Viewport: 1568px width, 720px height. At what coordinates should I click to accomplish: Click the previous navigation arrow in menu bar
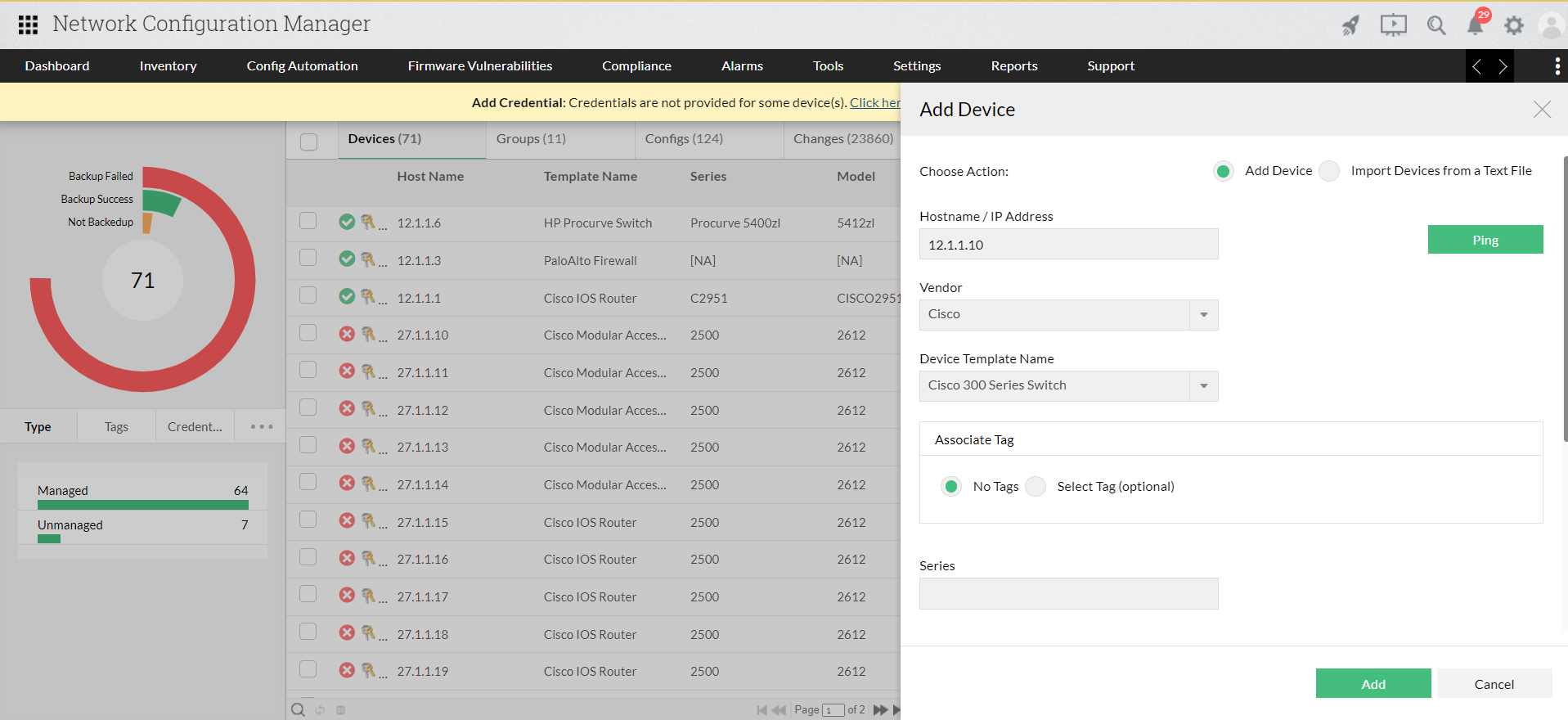point(1476,66)
